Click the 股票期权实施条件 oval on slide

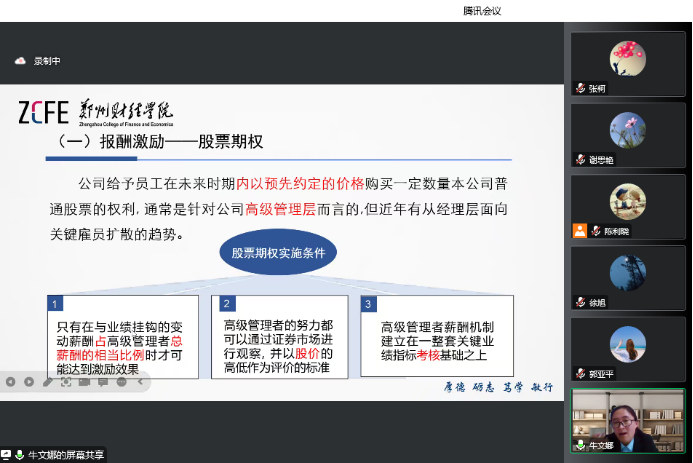pos(278,253)
